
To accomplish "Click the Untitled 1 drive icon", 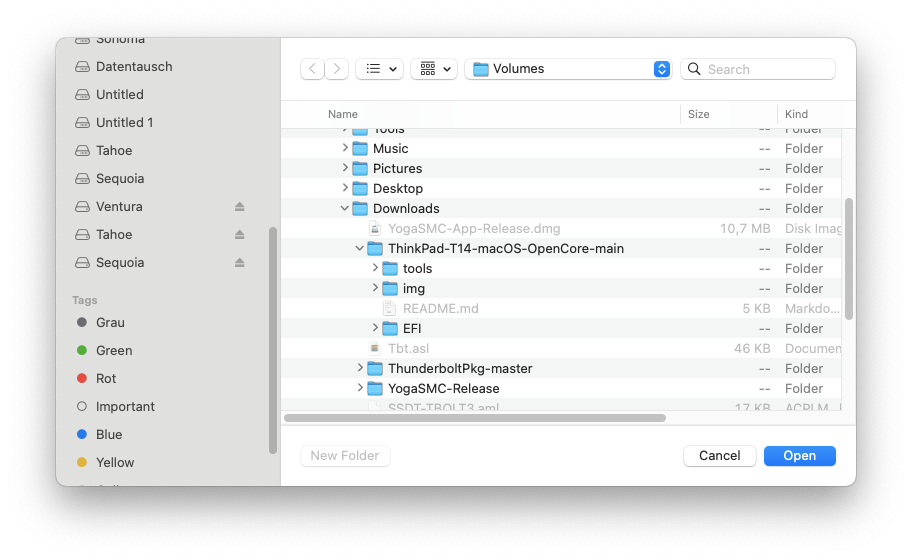I will point(83,122).
